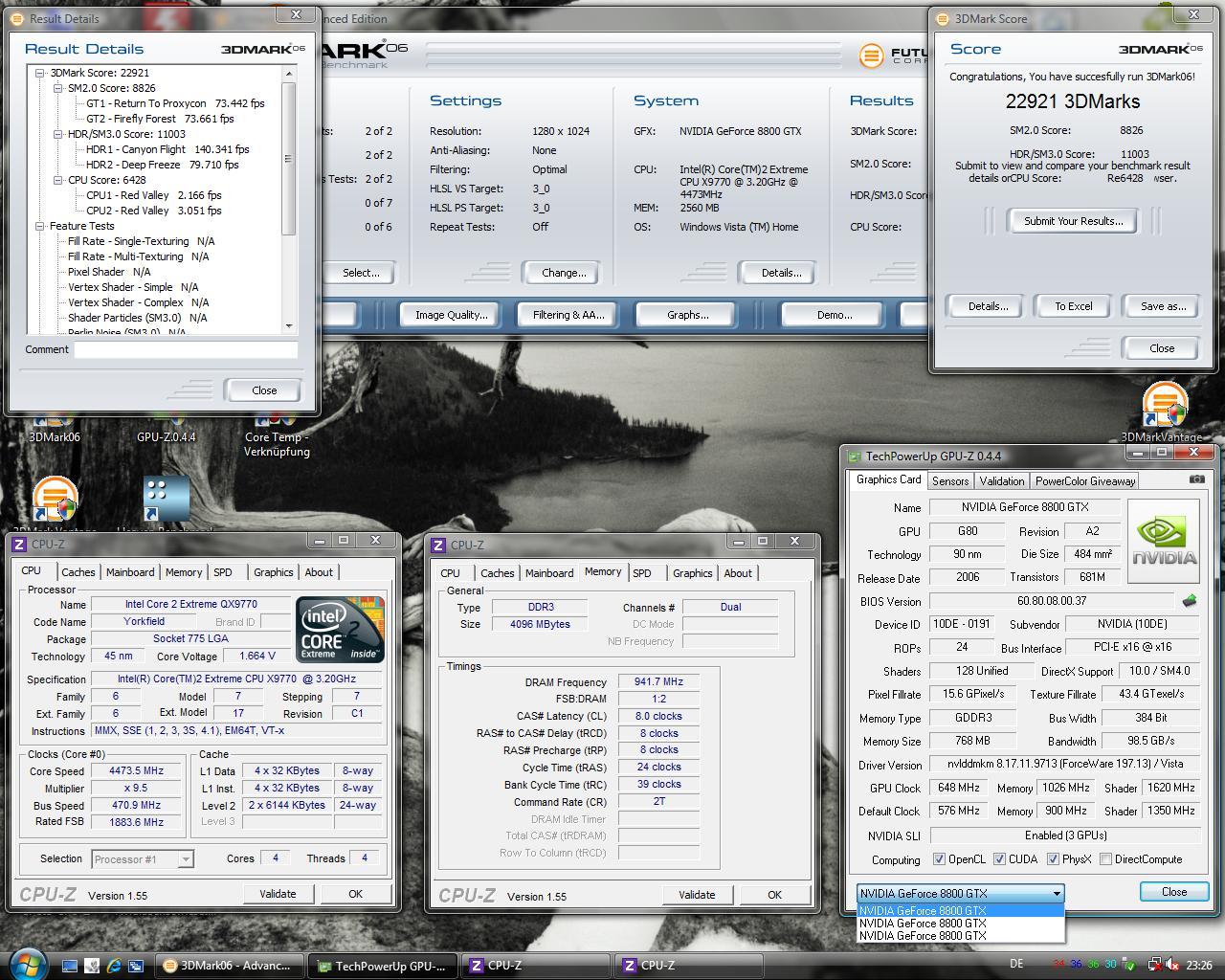Click the Show Desktop quick launch icon

[x=69, y=966]
